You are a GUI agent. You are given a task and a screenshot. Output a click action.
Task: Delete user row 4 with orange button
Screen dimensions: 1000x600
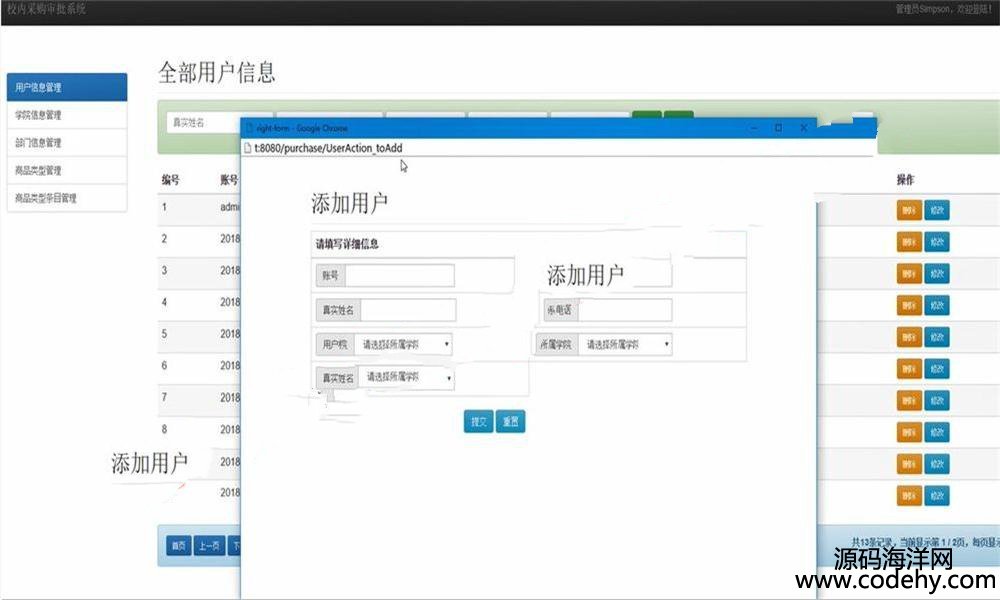coord(909,305)
